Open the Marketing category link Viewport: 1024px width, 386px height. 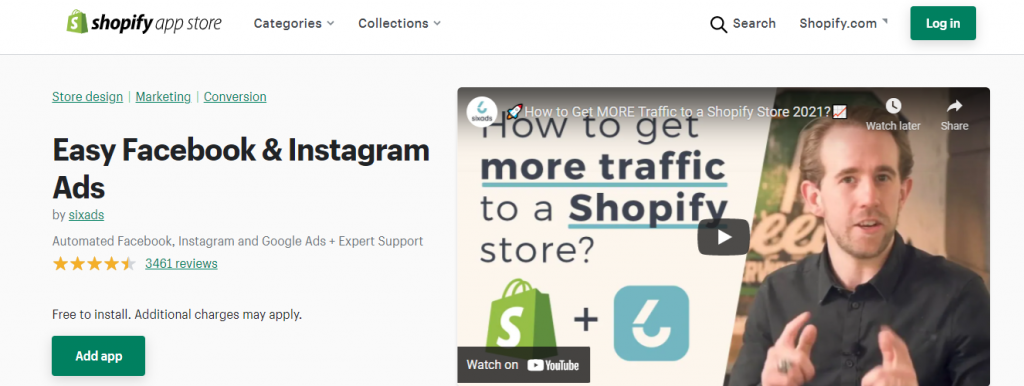163,97
